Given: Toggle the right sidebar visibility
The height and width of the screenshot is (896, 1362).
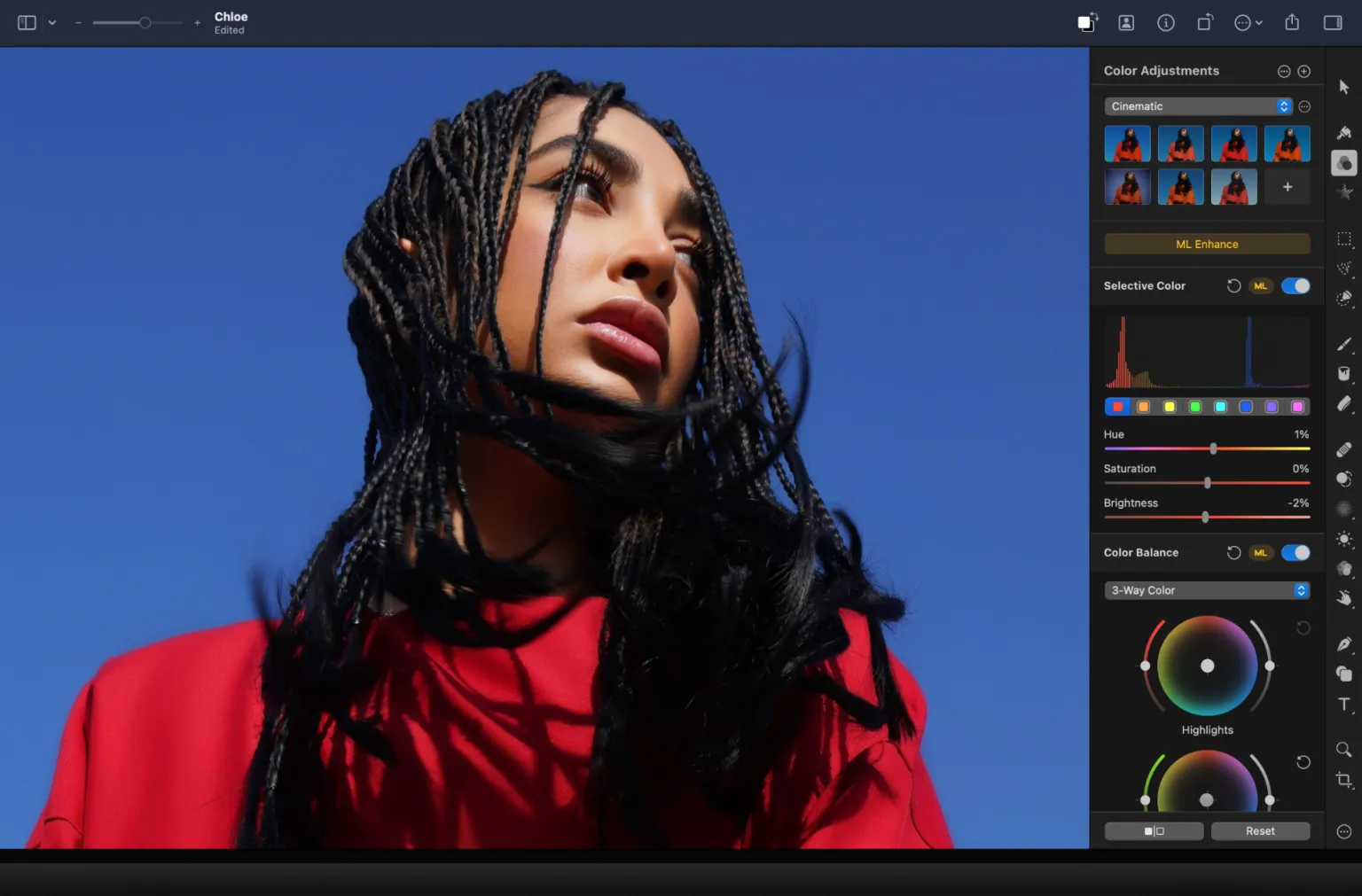Looking at the screenshot, I should tap(1332, 22).
